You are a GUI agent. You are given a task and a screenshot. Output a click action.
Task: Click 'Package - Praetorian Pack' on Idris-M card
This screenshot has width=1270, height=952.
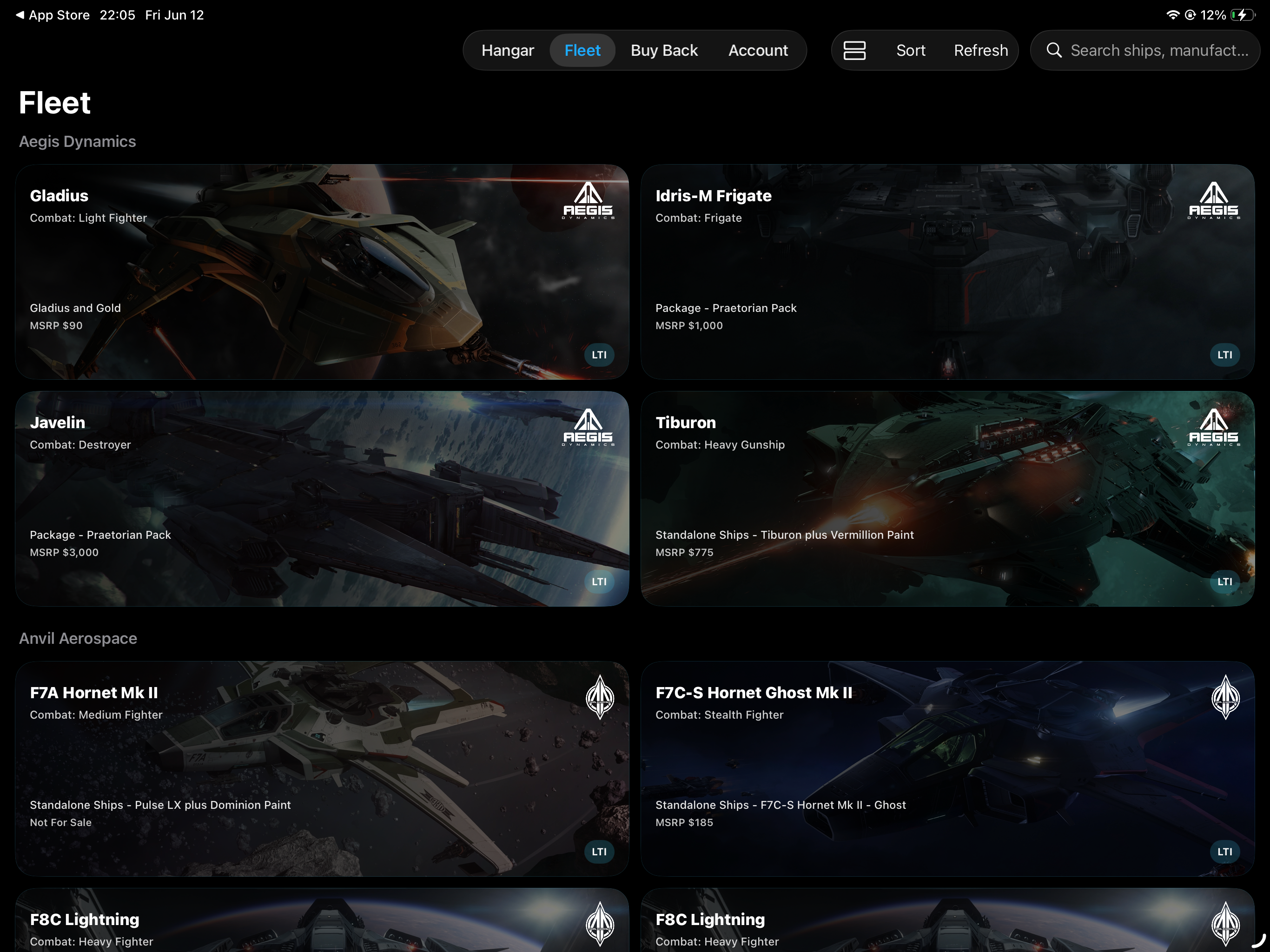pos(726,308)
